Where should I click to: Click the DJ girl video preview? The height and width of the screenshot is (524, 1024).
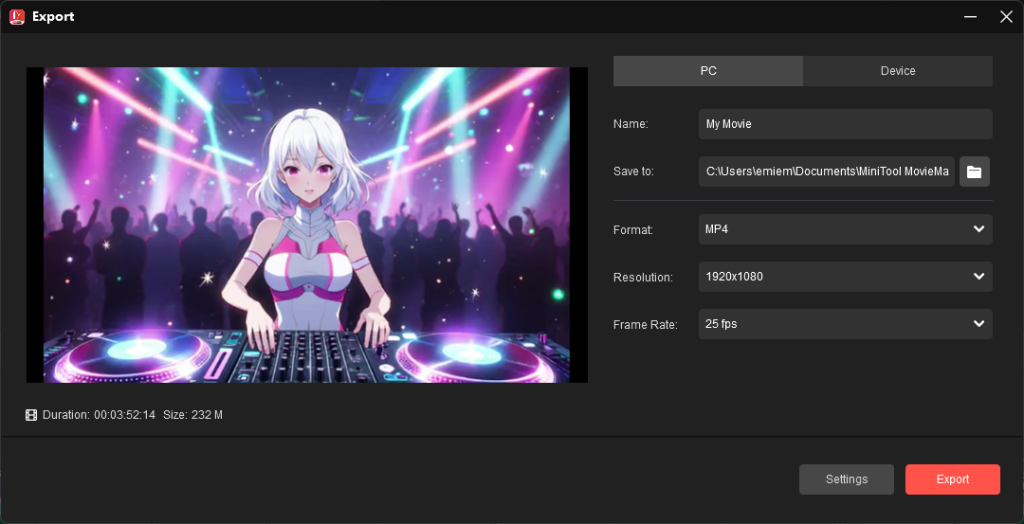pyautogui.click(x=306, y=225)
